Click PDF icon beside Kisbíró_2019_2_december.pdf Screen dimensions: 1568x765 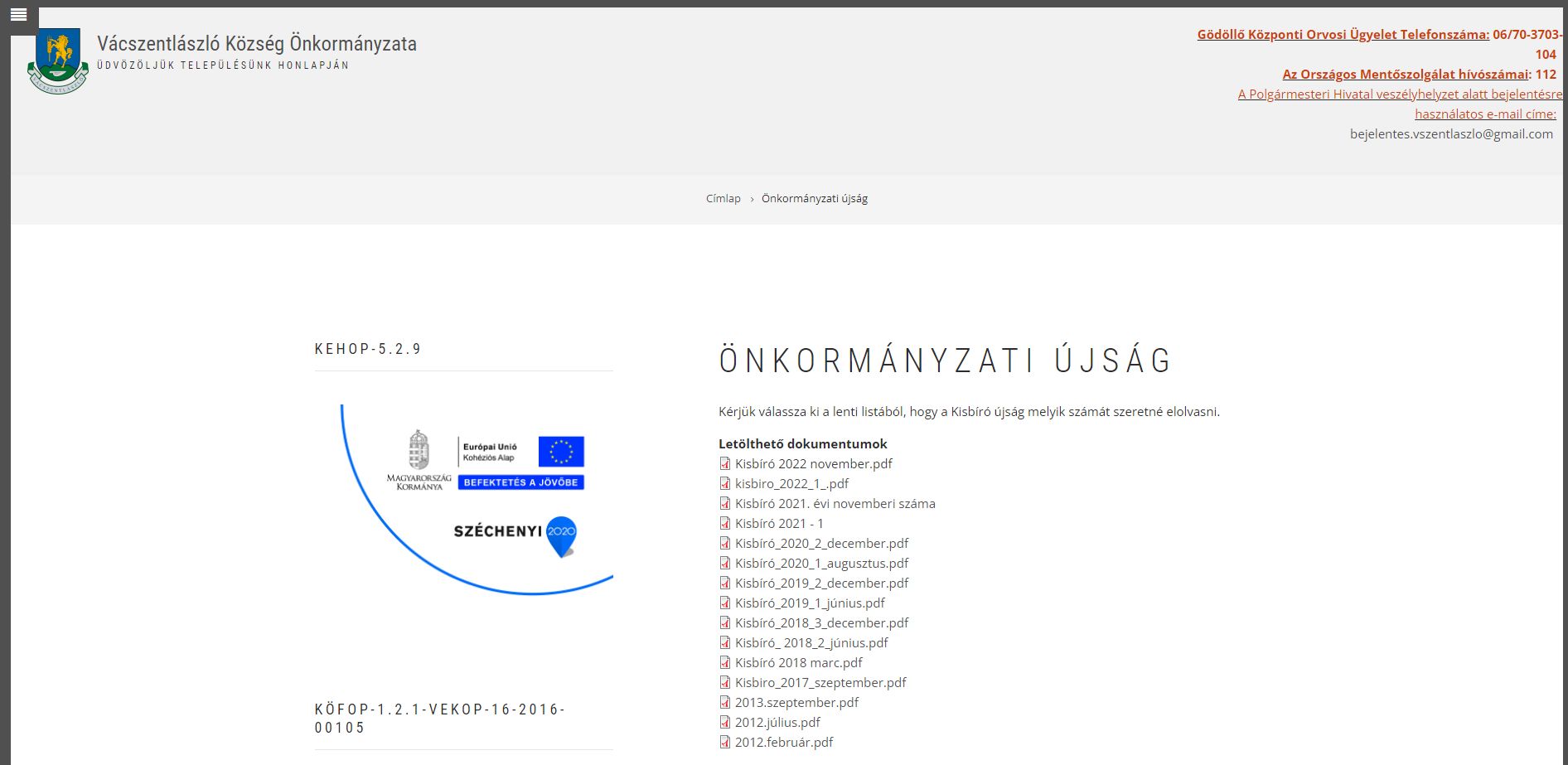[x=725, y=583]
